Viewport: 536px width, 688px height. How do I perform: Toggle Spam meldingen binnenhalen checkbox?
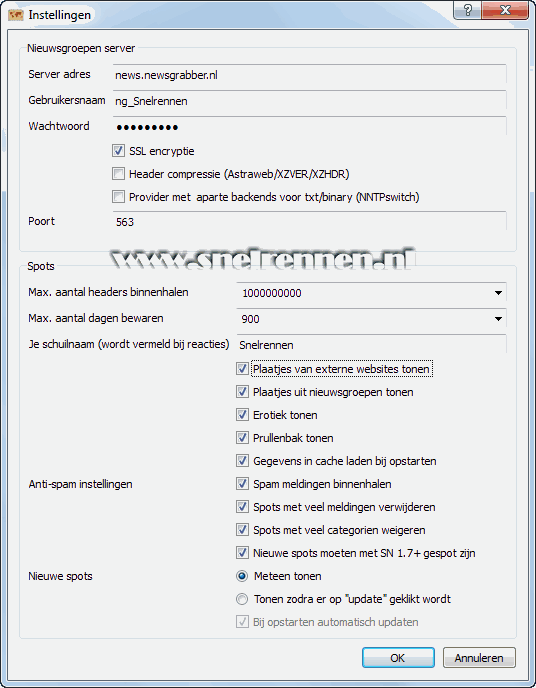click(242, 484)
